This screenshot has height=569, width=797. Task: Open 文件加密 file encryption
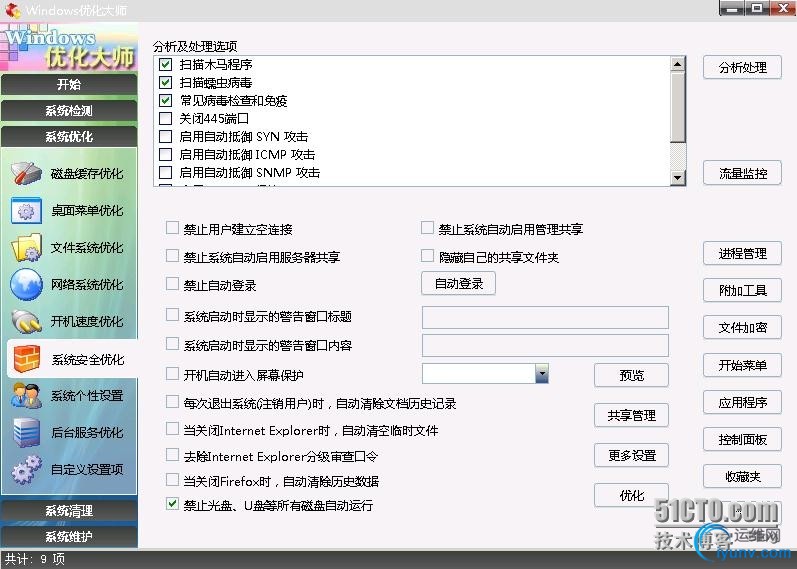(743, 327)
